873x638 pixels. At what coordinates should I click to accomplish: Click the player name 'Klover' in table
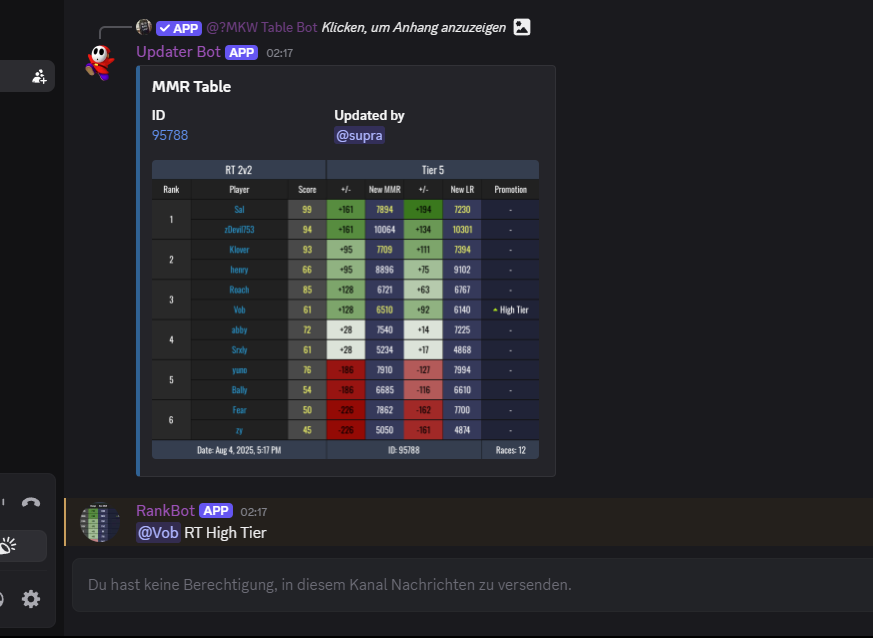point(239,249)
